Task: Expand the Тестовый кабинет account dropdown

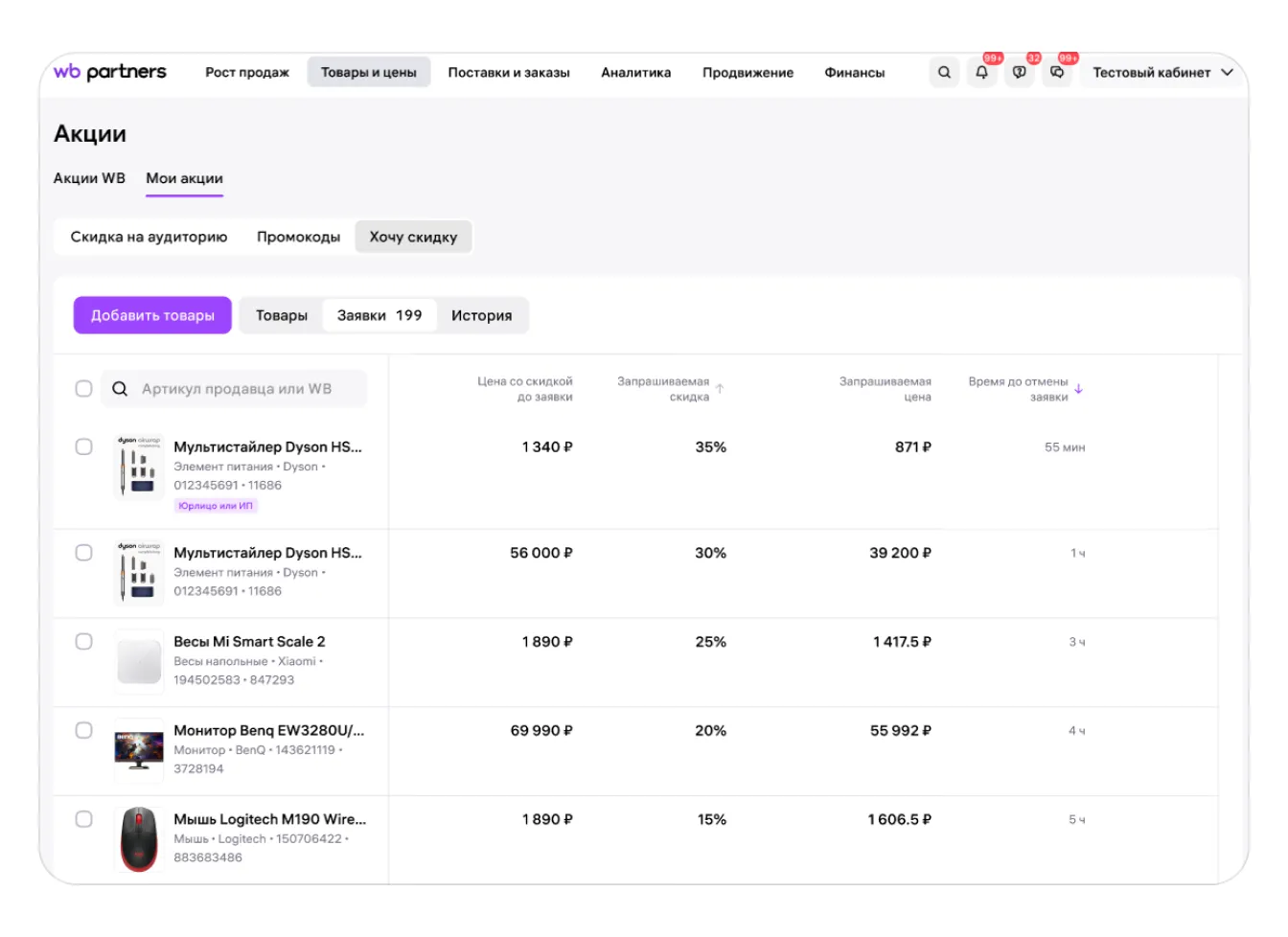Action: tap(1162, 72)
